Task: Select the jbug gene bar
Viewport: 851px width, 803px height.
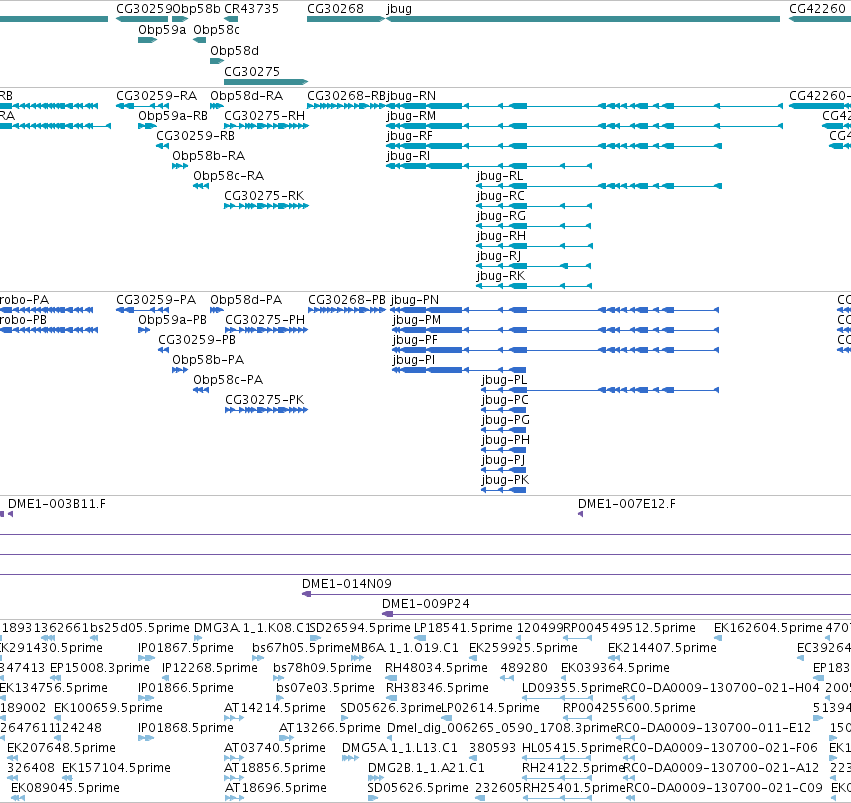Action: (583, 19)
